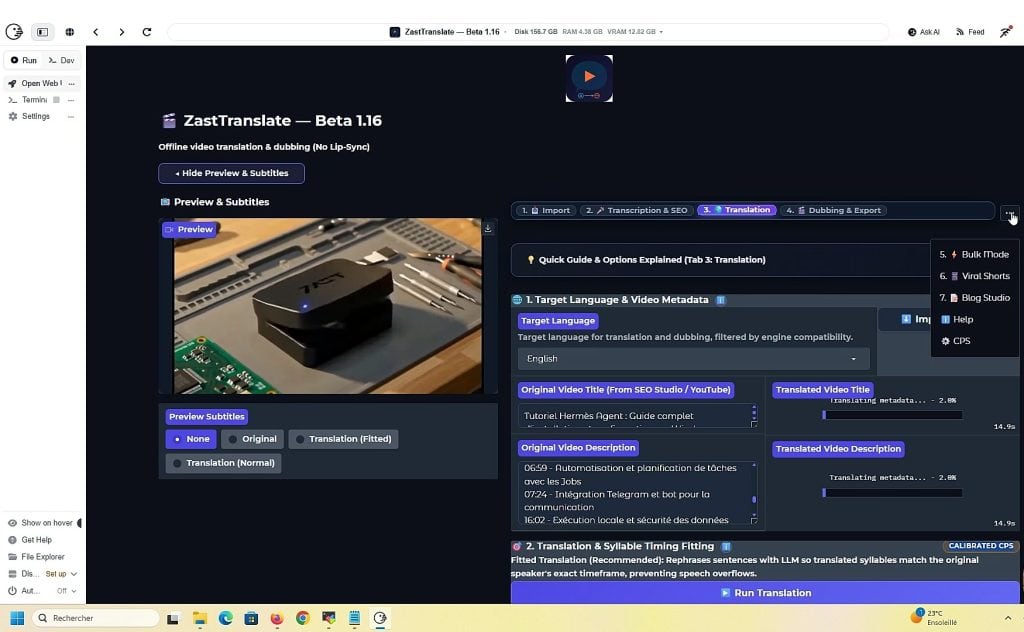Viewport: 1024px width, 632px height.
Task: Open the Feed link in top bar
Action: [x=970, y=31]
